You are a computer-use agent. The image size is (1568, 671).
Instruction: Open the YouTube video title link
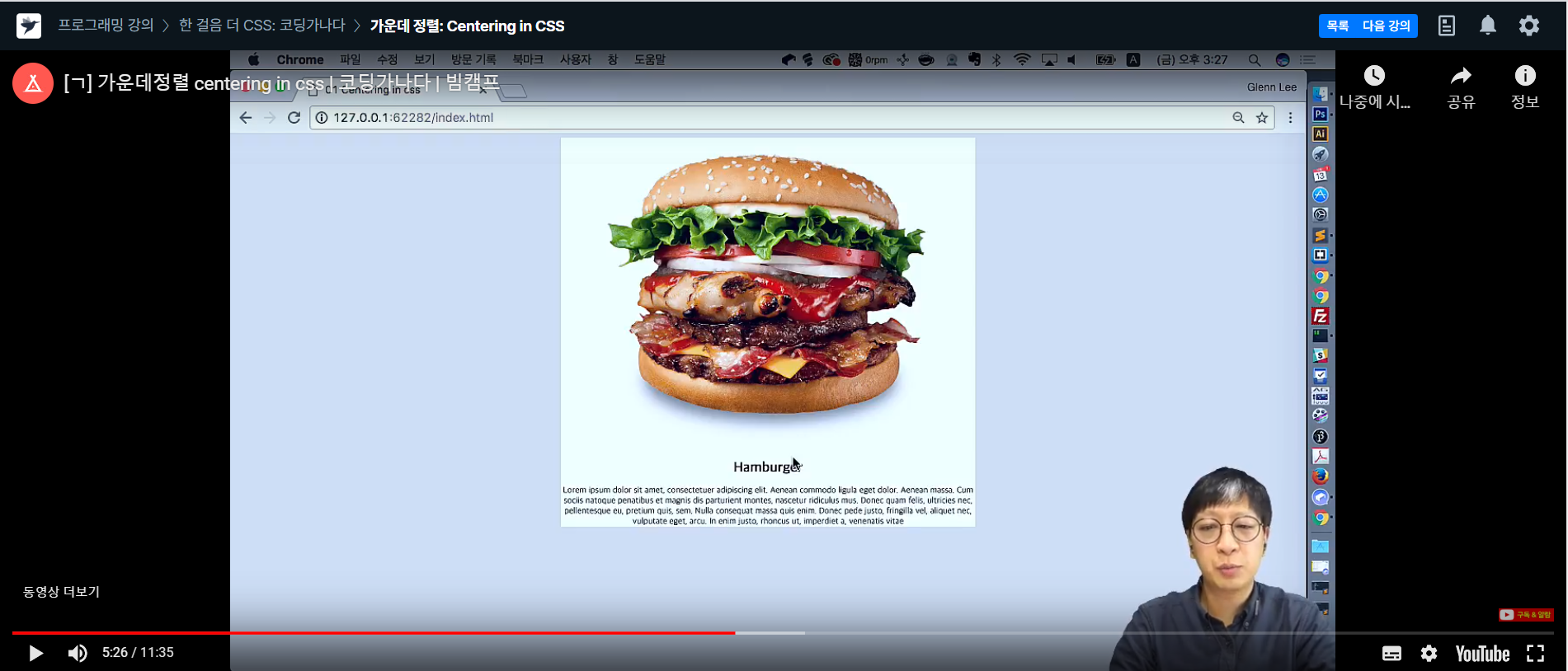coord(281,82)
